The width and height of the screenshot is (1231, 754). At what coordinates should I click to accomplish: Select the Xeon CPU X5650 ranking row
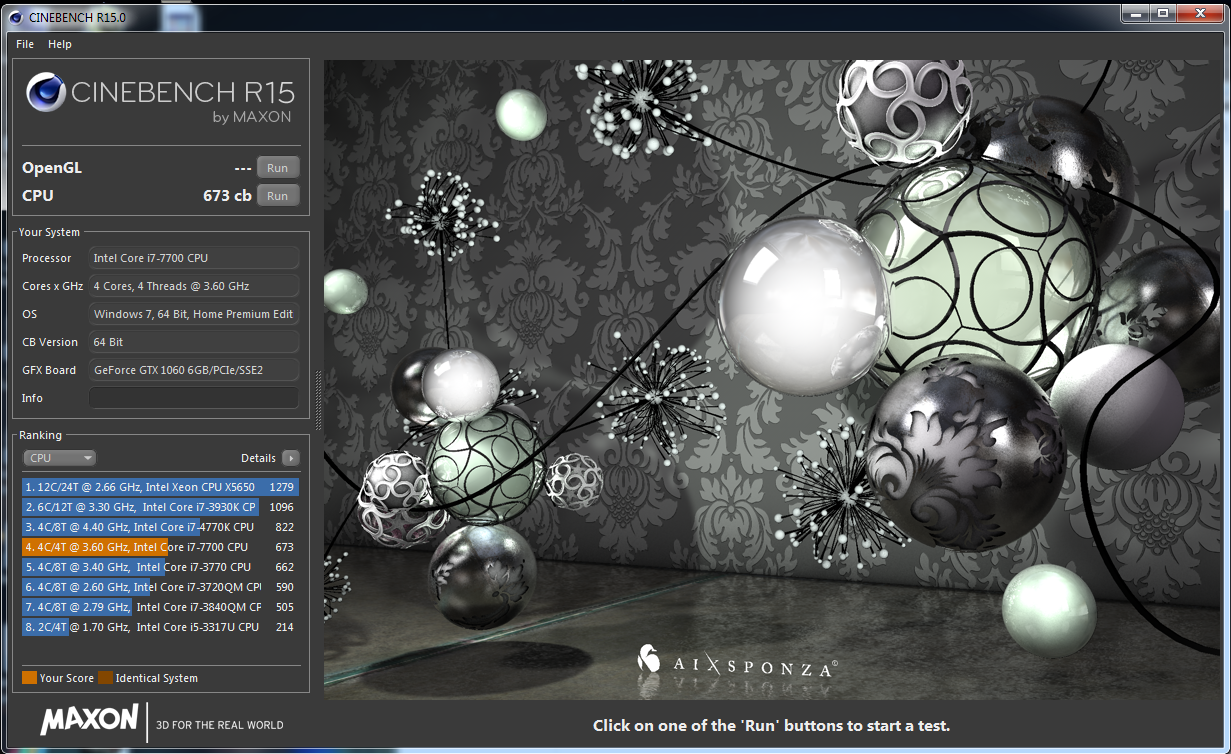pos(160,487)
